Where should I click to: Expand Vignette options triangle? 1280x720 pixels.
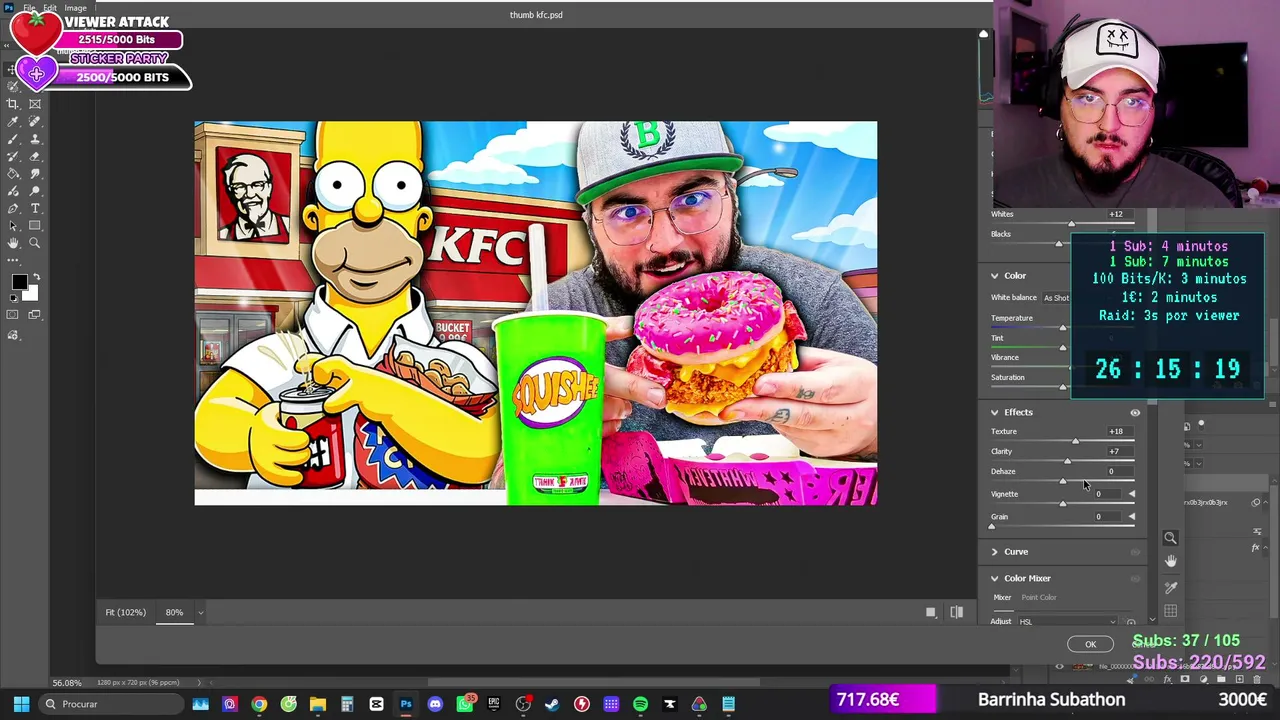(1131, 494)
